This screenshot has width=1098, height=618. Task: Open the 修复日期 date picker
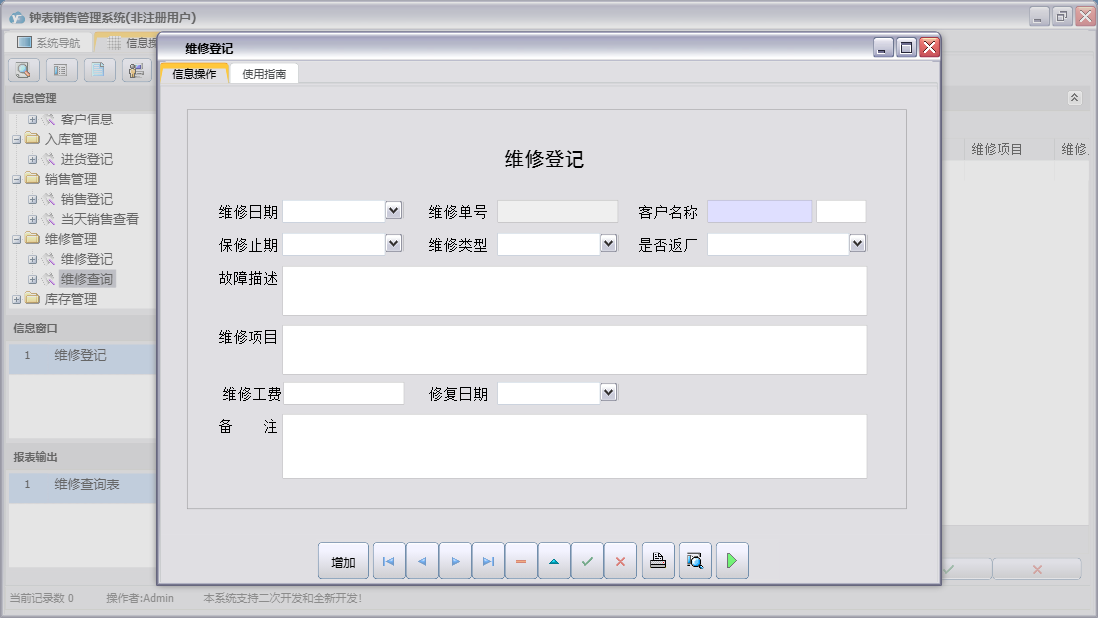tap(608, 392)
